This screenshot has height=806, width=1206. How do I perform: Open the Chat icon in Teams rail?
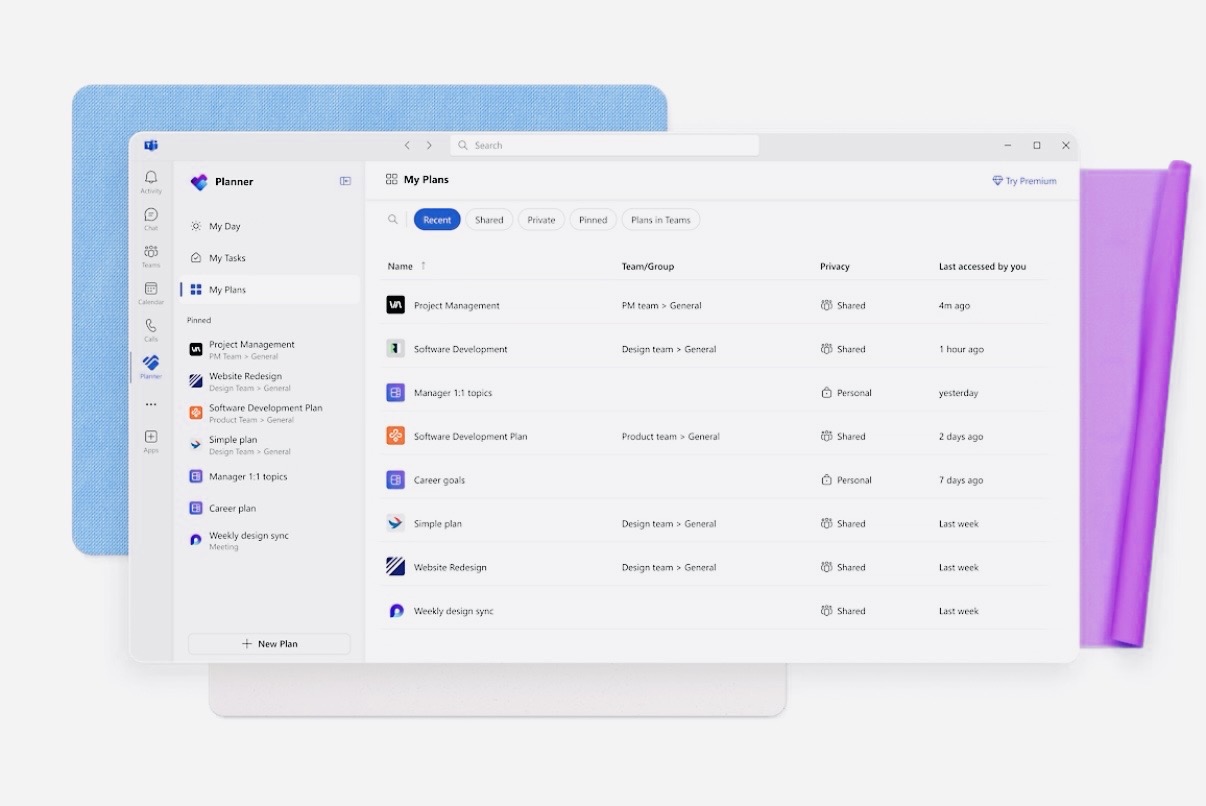(x=151, y=214)
